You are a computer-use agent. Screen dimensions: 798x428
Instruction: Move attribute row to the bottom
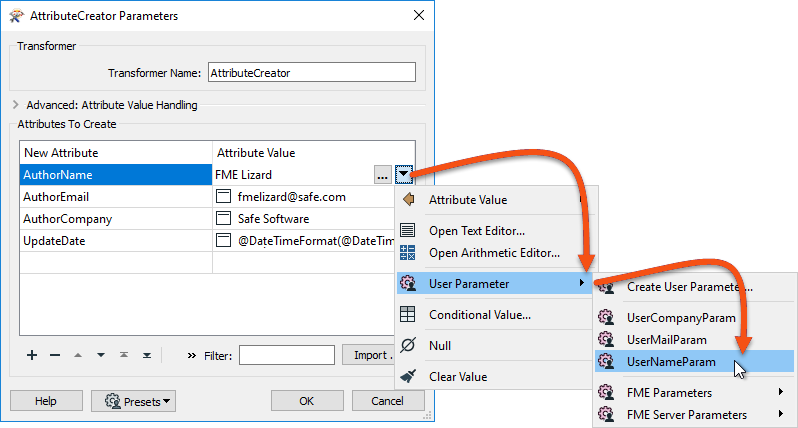(x=147, y=355)
